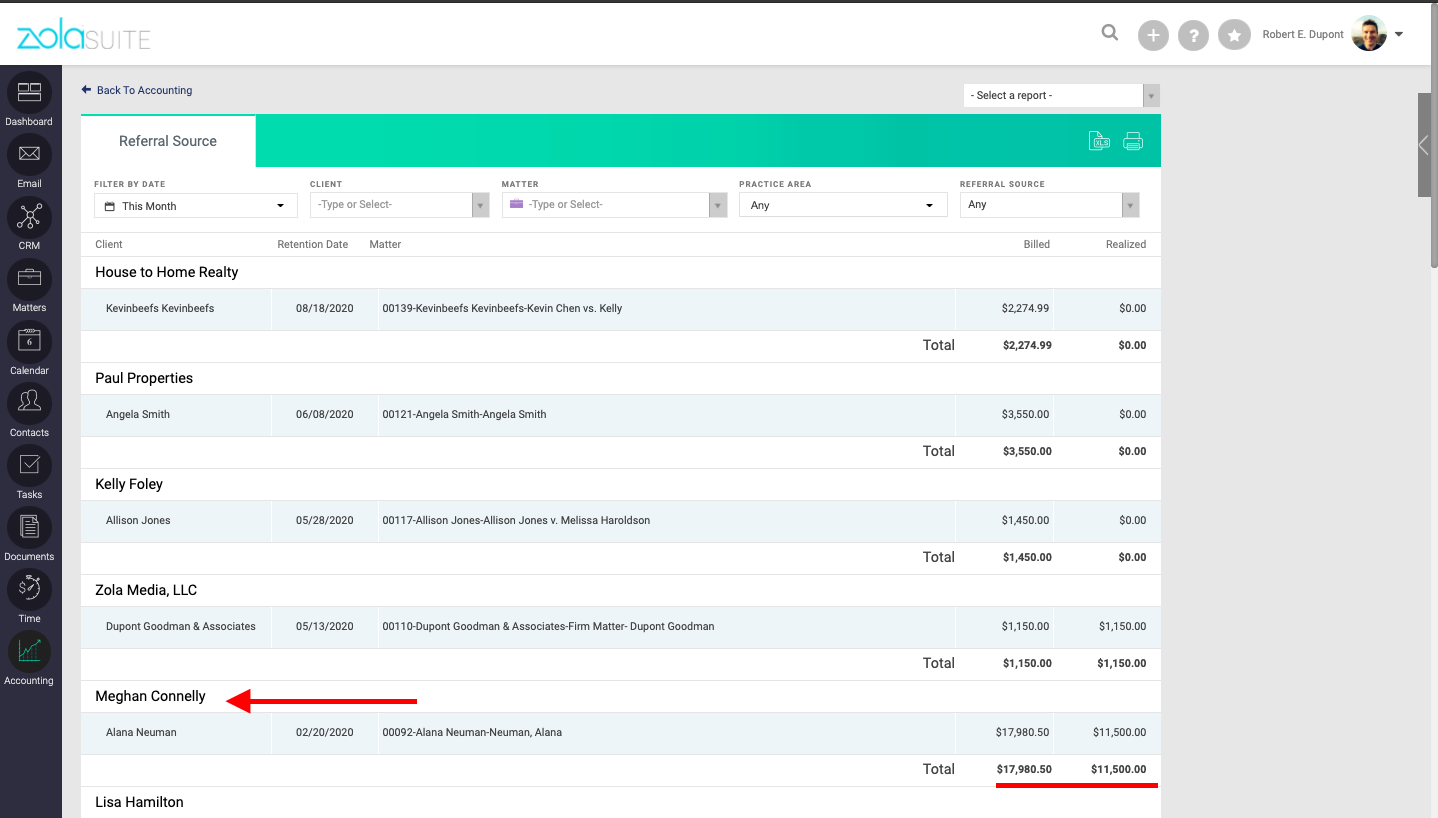Click the Paul Properties group heading

click(144, 378)
